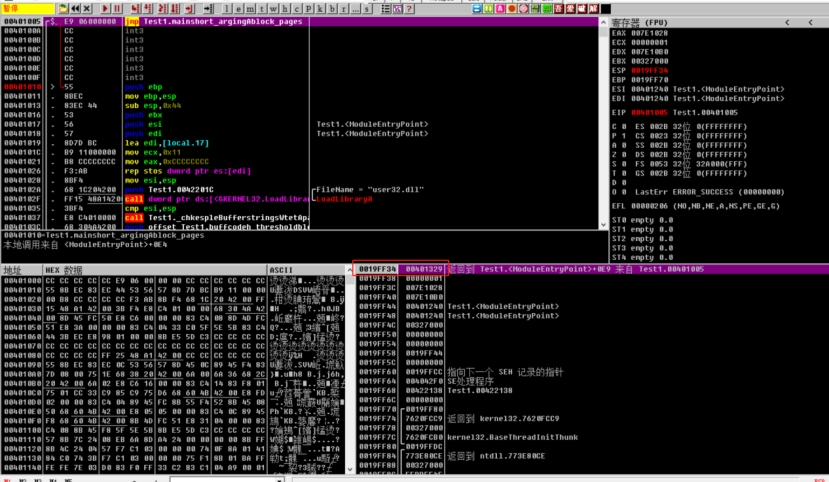Restart the program with the rewind icon

pos(75,9)
